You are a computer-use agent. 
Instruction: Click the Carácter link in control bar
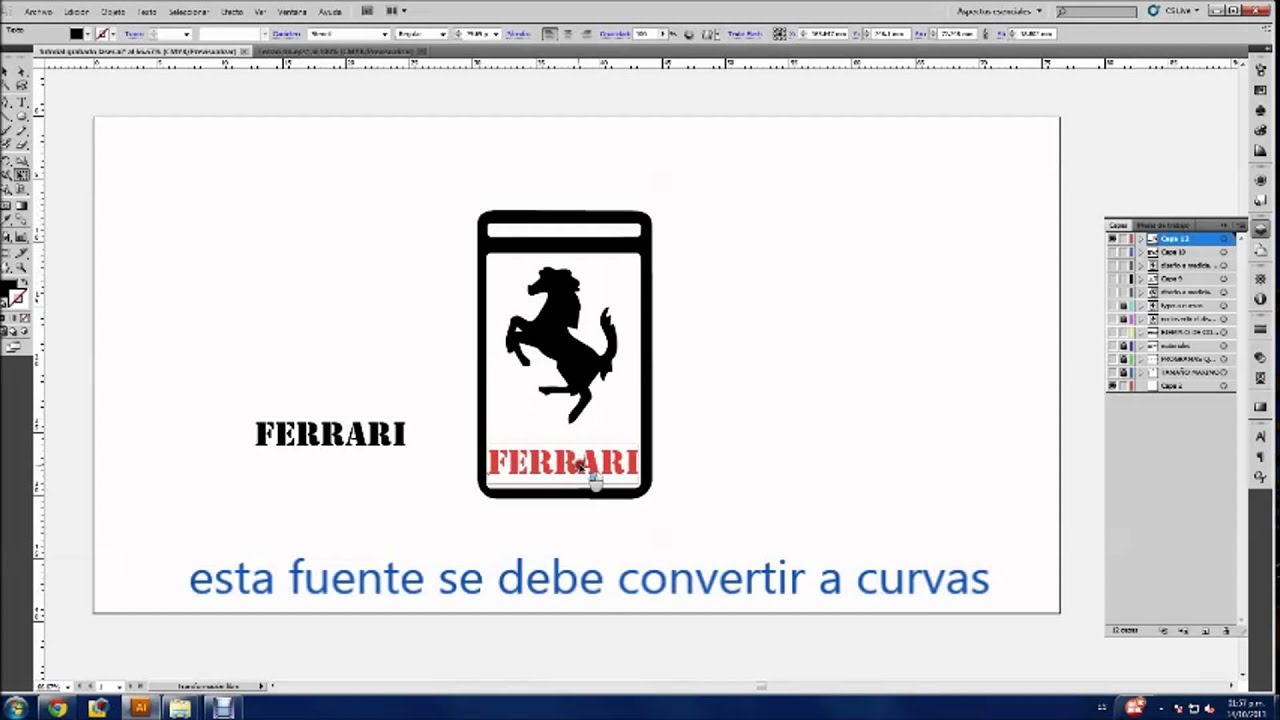tap(287, 33)
